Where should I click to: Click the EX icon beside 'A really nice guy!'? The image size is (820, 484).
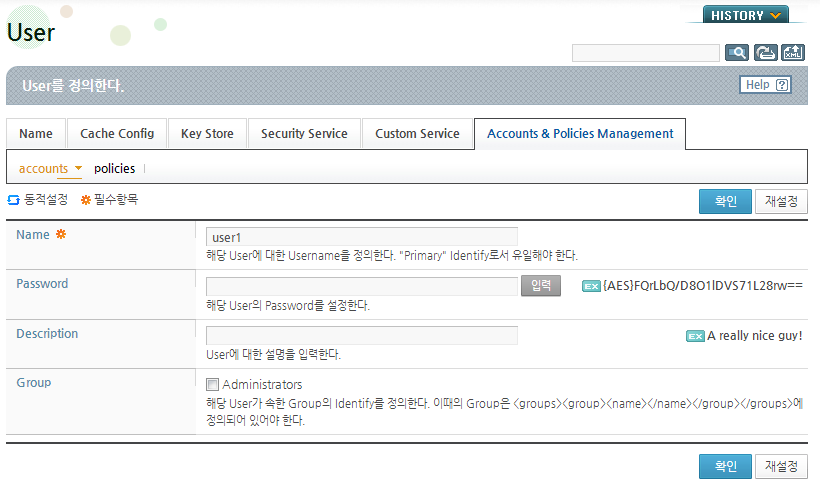[695, 336]
